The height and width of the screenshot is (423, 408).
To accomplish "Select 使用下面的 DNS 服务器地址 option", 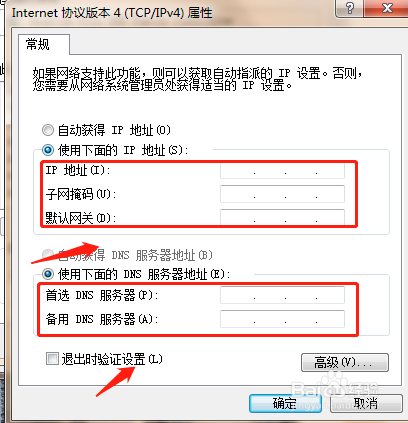I will point(48,274).
